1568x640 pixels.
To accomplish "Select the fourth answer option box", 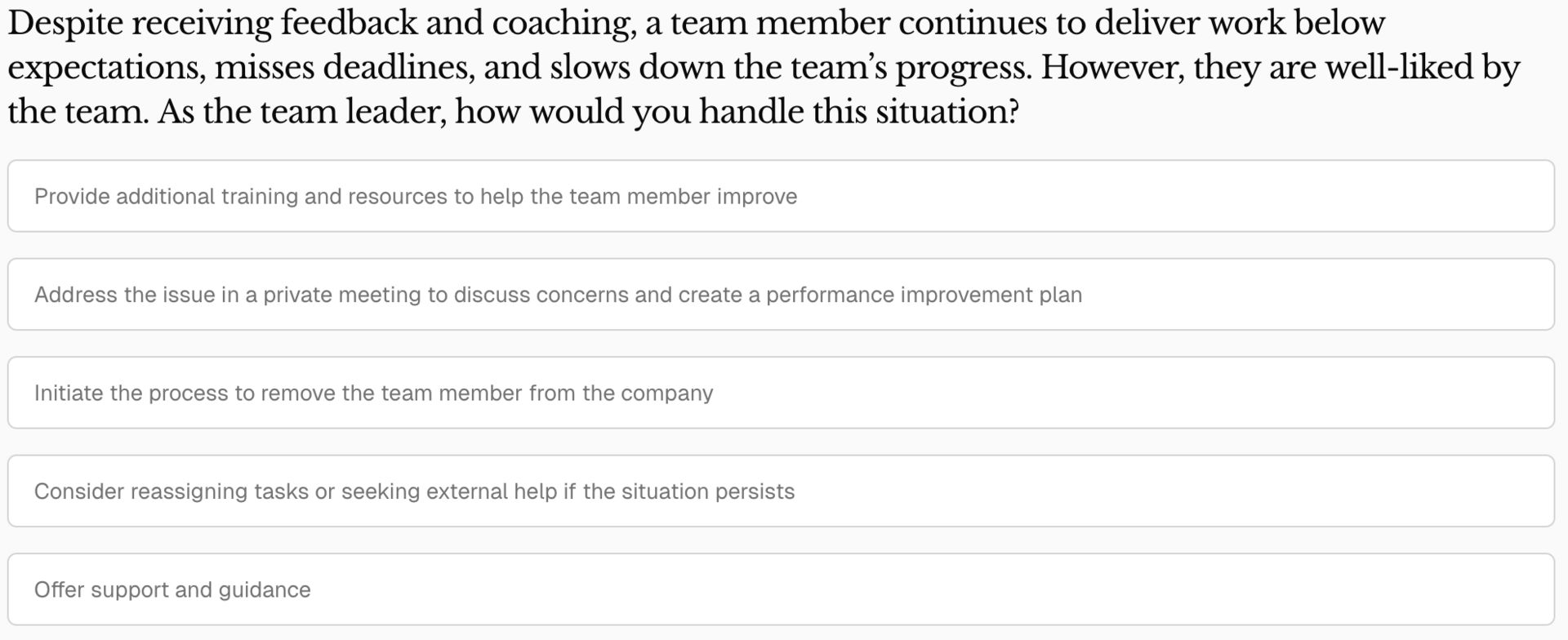I will tap(781, 491).
